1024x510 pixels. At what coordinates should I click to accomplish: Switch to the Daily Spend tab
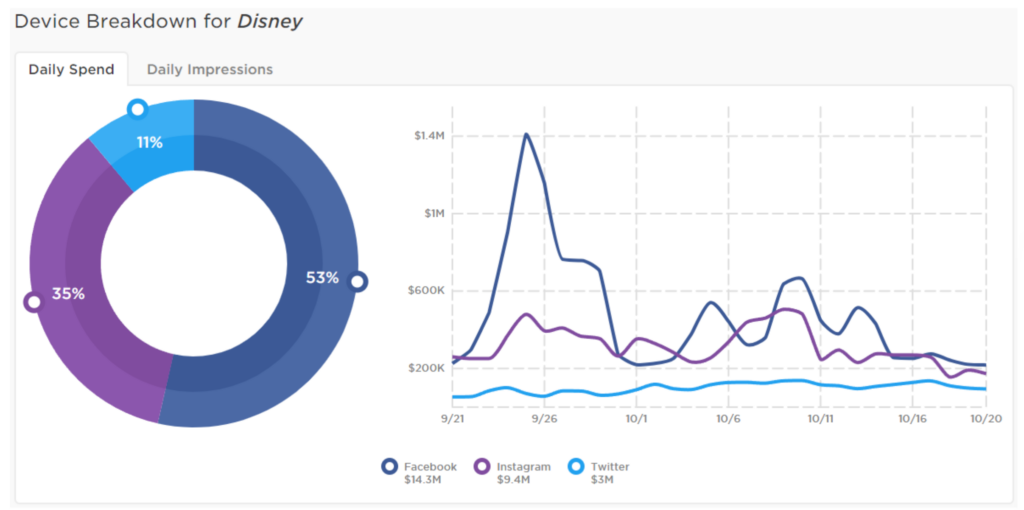71,69
